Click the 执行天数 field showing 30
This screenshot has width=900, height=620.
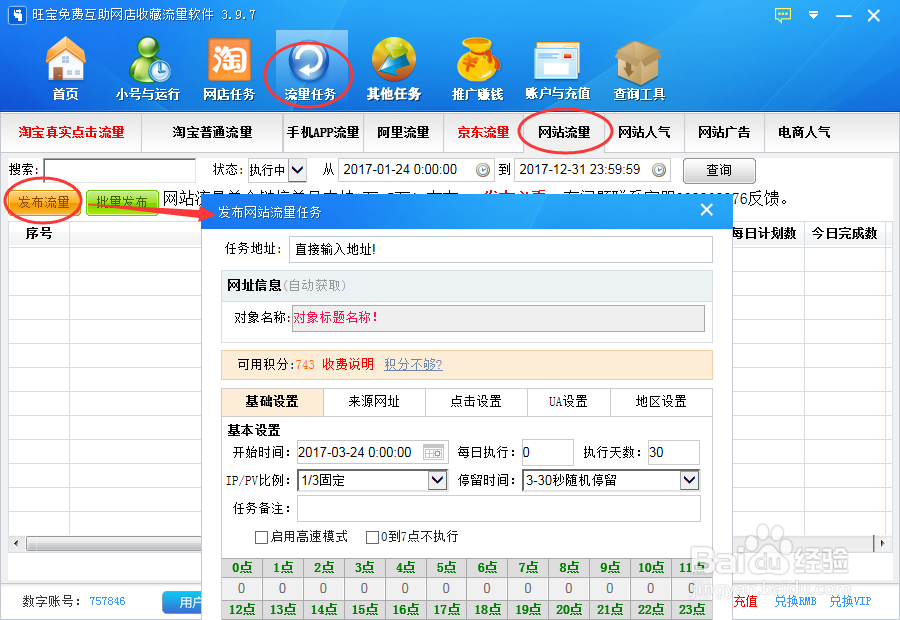(x=674, y=452)
